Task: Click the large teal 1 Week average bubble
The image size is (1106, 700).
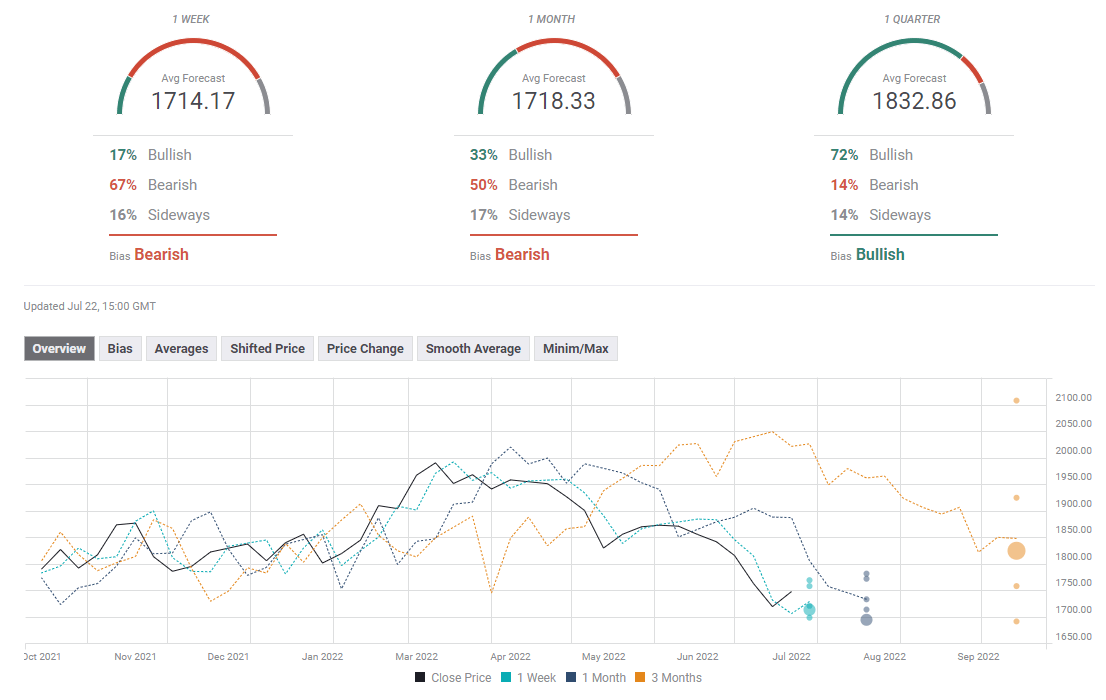Action: [x=809, y=610]
